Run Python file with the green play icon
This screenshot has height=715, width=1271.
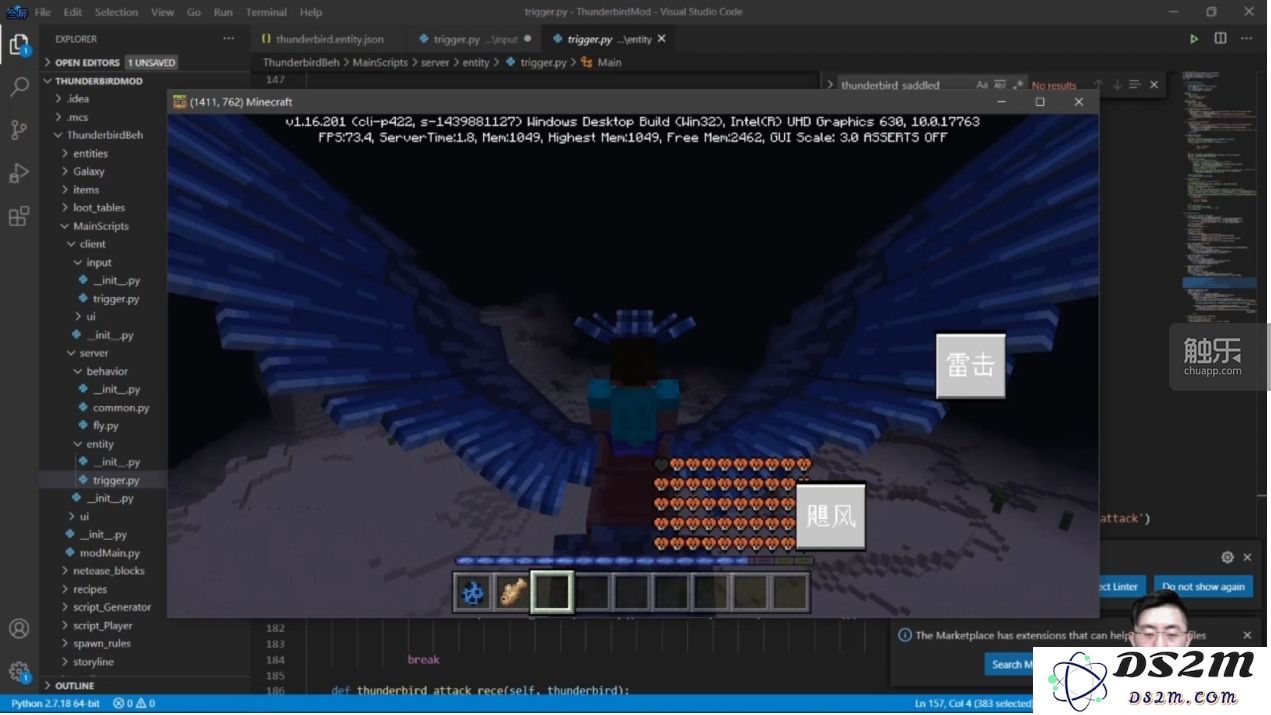[1193, 39]
